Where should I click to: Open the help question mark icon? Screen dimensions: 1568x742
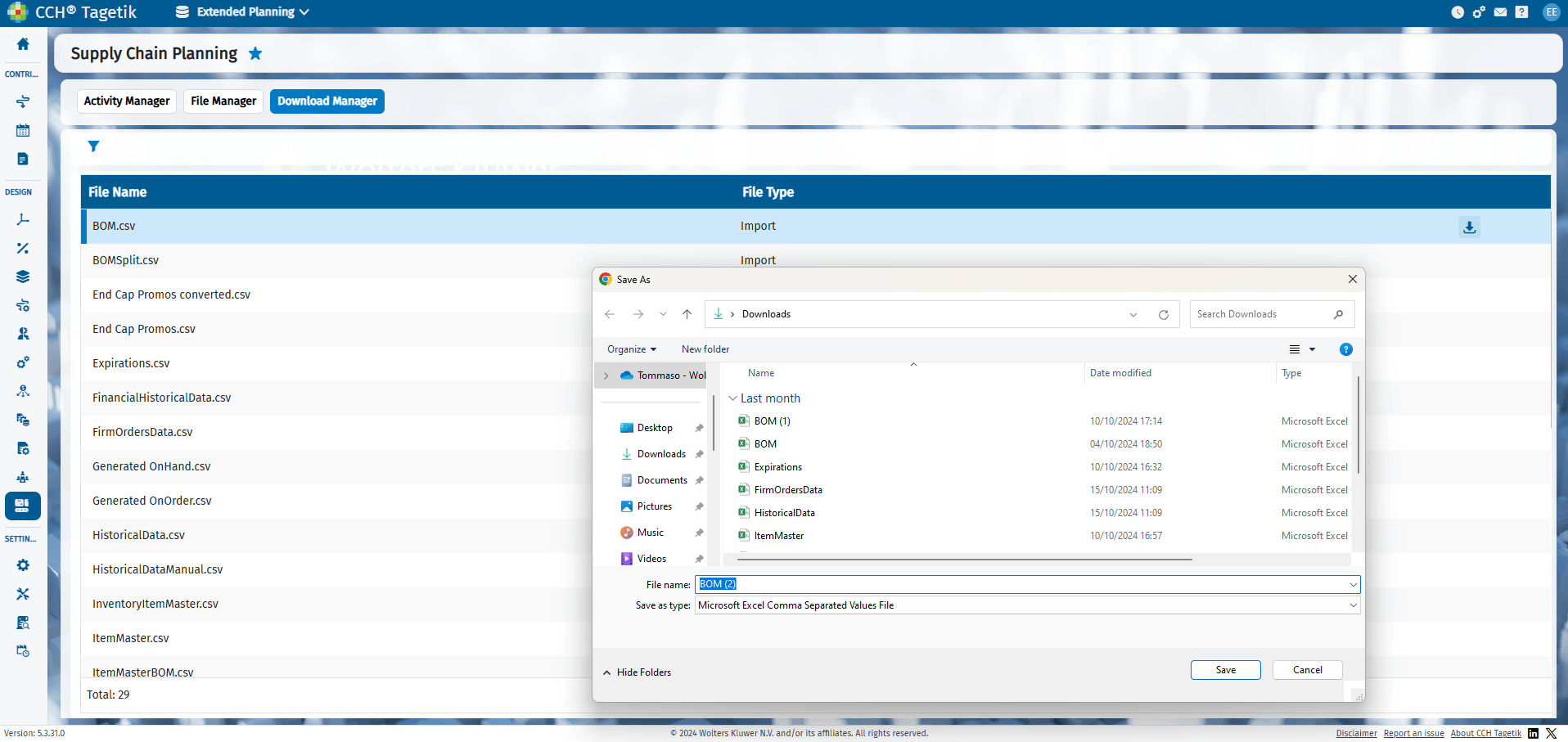(1521, 12)
